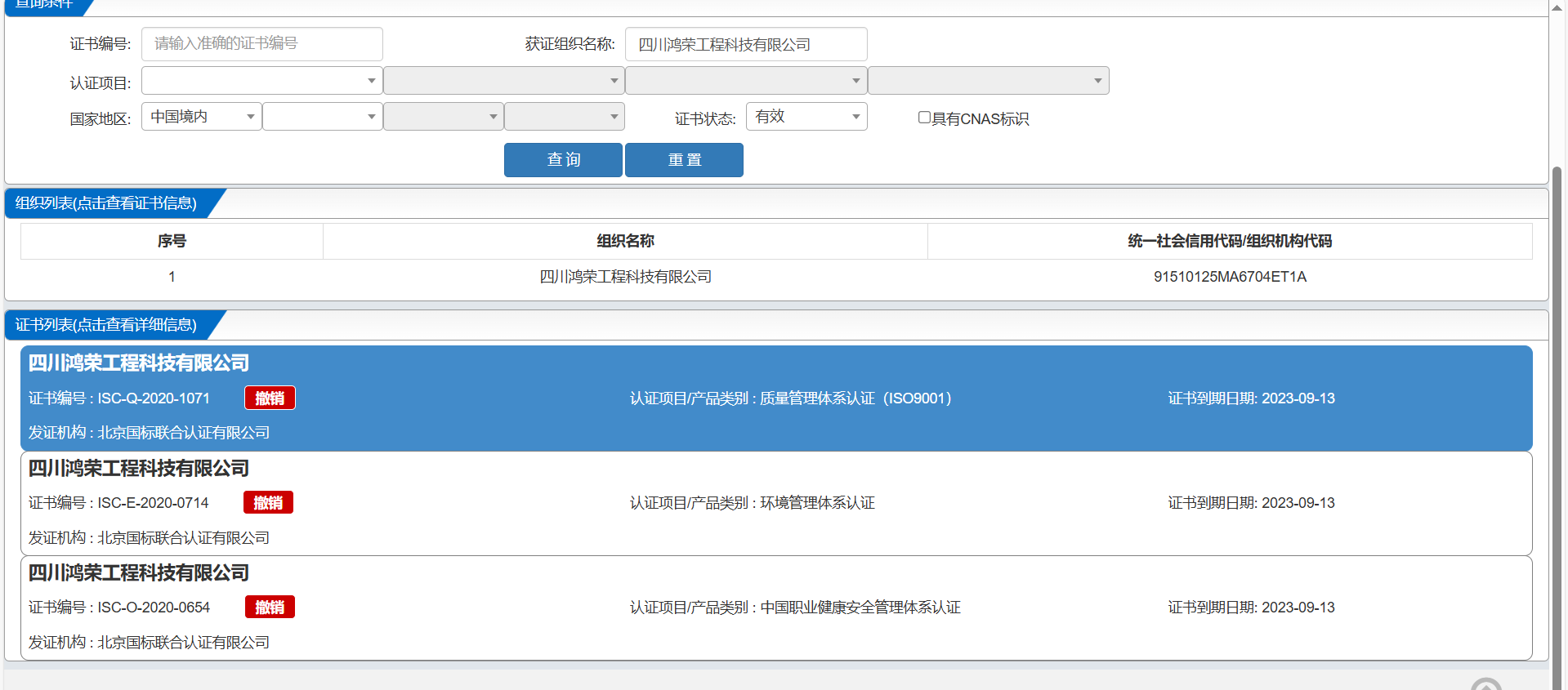Open certificate ISC-O-2020-0654 entry
The image size is (1568, 690).
(x=776, y=608)
